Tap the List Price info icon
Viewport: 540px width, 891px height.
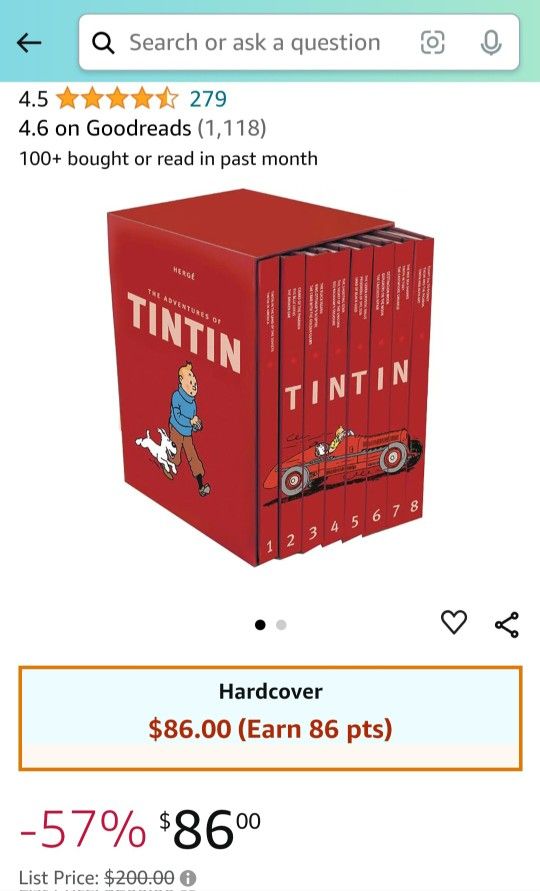point(188,878)
